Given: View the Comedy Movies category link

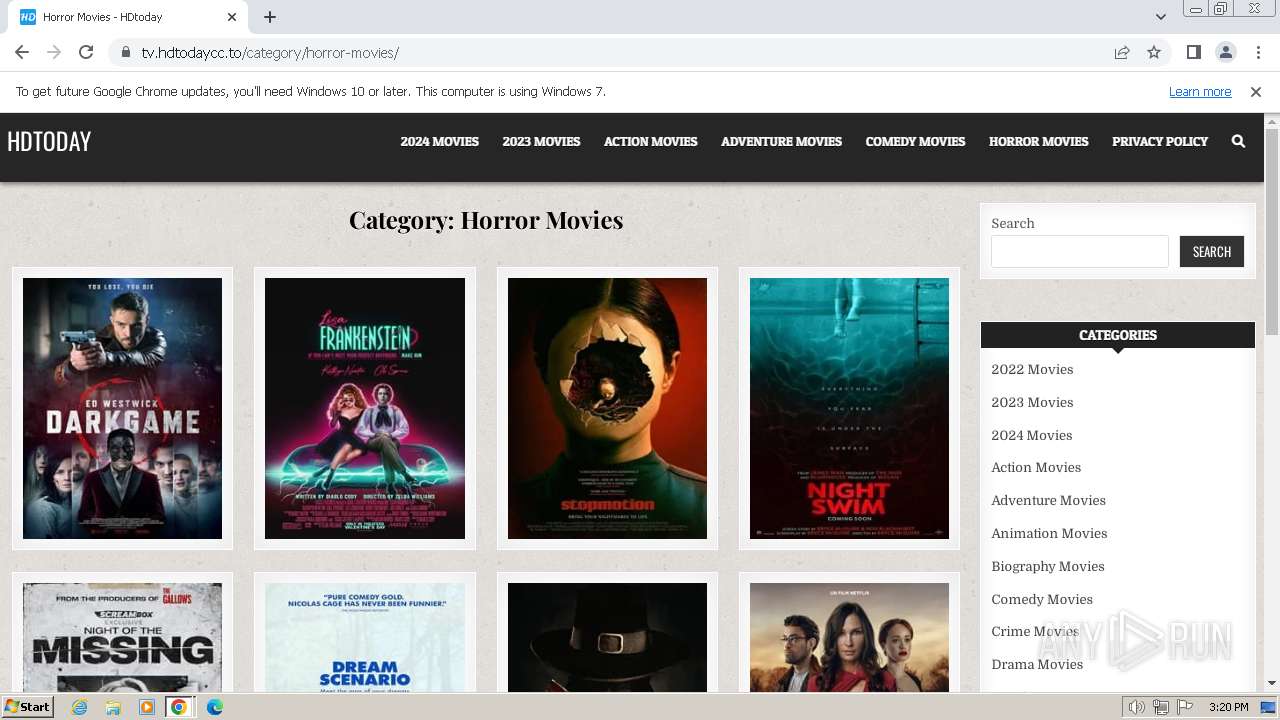Looking at the screenshot, I should [1042, 600].
